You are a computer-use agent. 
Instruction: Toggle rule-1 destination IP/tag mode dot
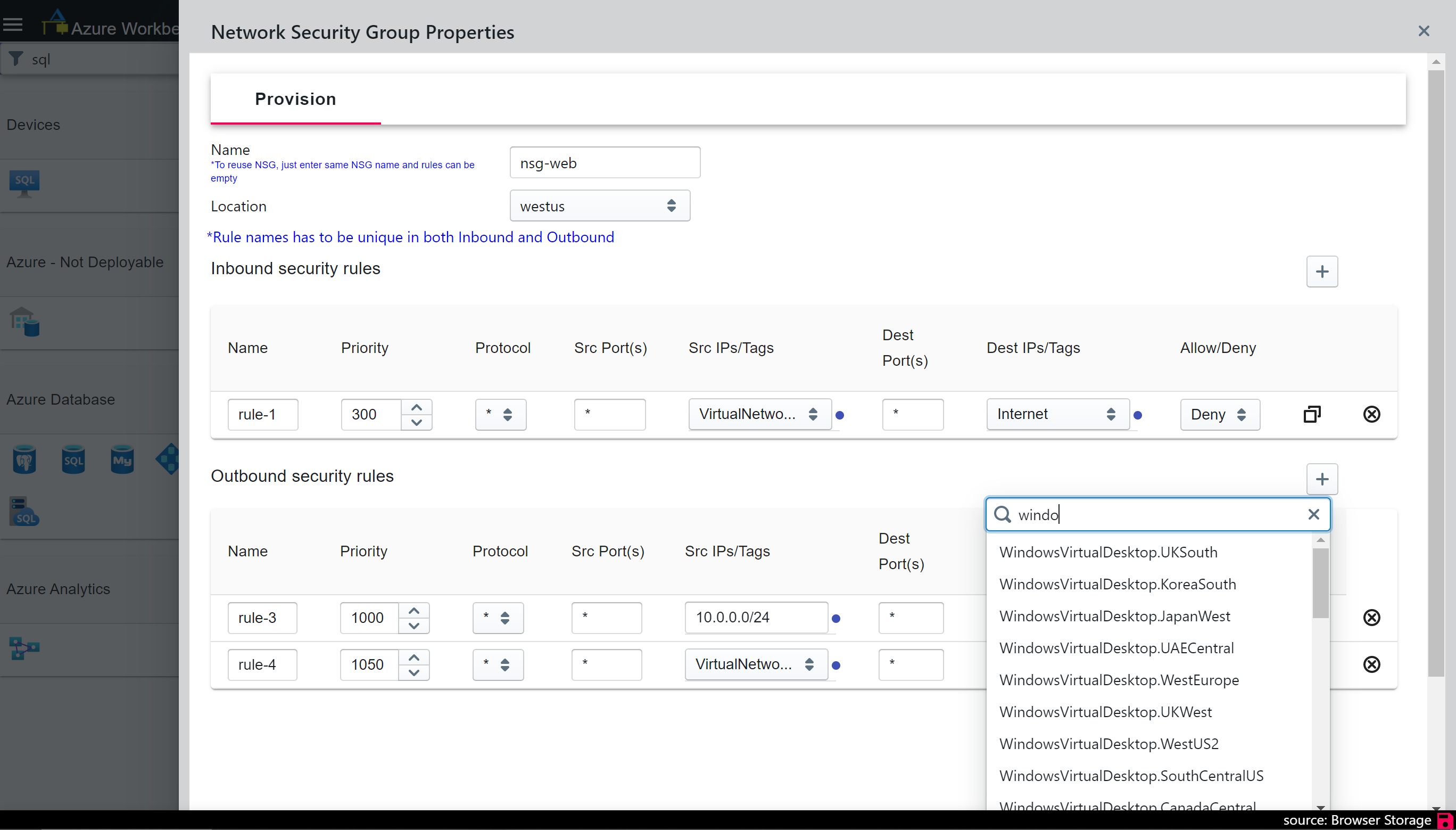[1138, 415]
